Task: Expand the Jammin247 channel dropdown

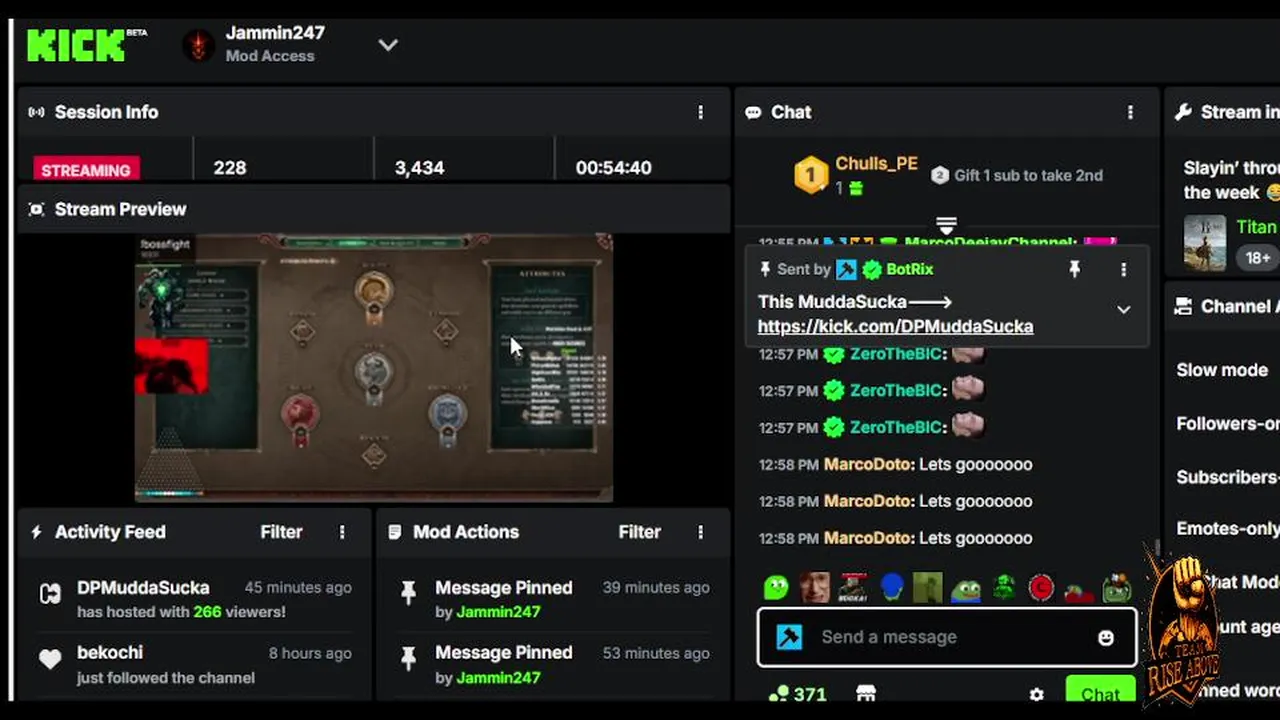Action: 388,44
